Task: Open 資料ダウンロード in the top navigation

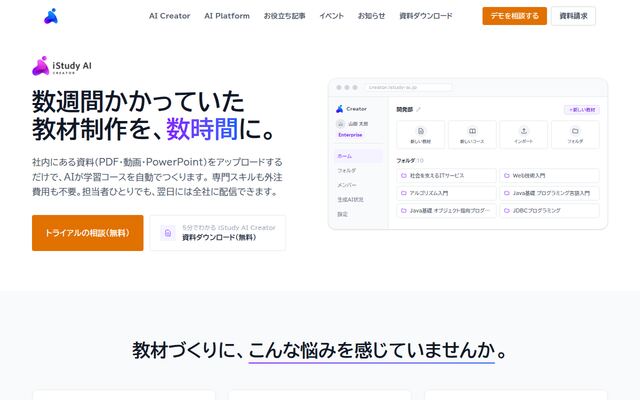Action: pos(426,16)
